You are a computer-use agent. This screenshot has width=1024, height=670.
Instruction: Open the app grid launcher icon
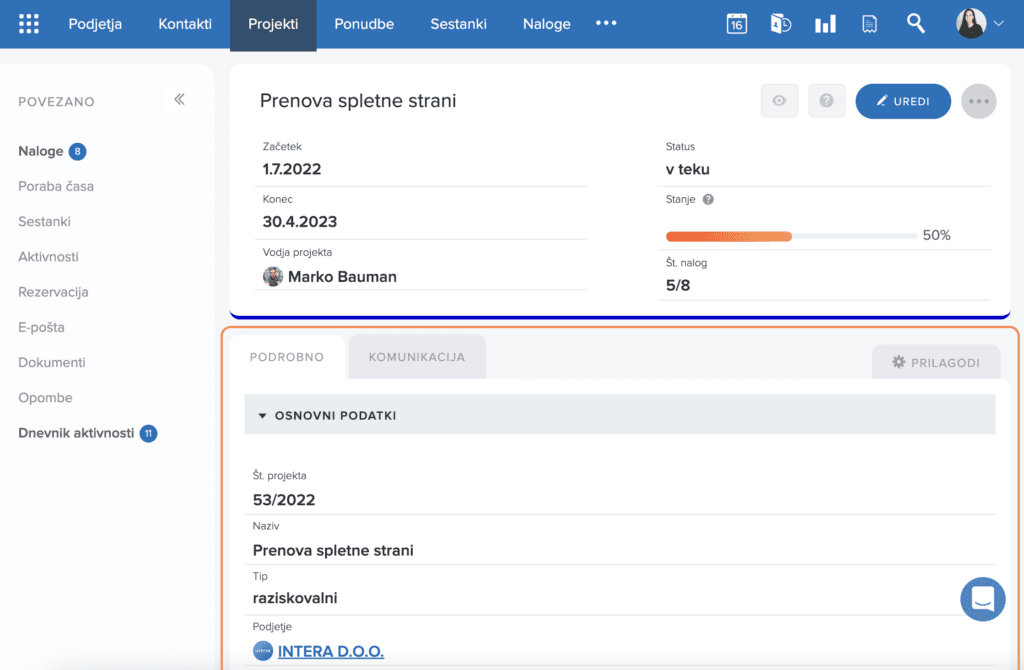tap(29, 24)
